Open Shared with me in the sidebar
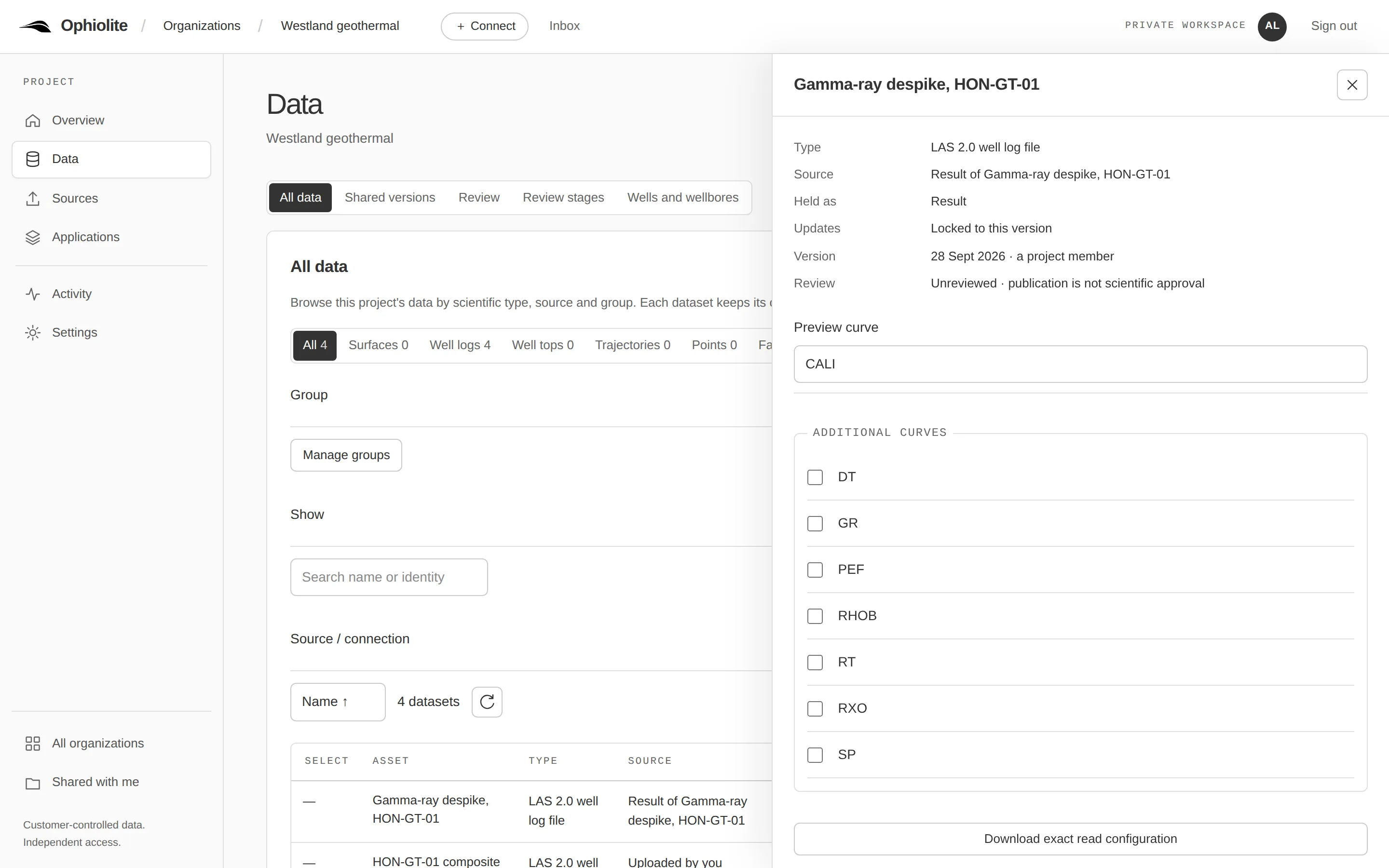Viewport: 1389px width, 868px height. pos(111,783)
